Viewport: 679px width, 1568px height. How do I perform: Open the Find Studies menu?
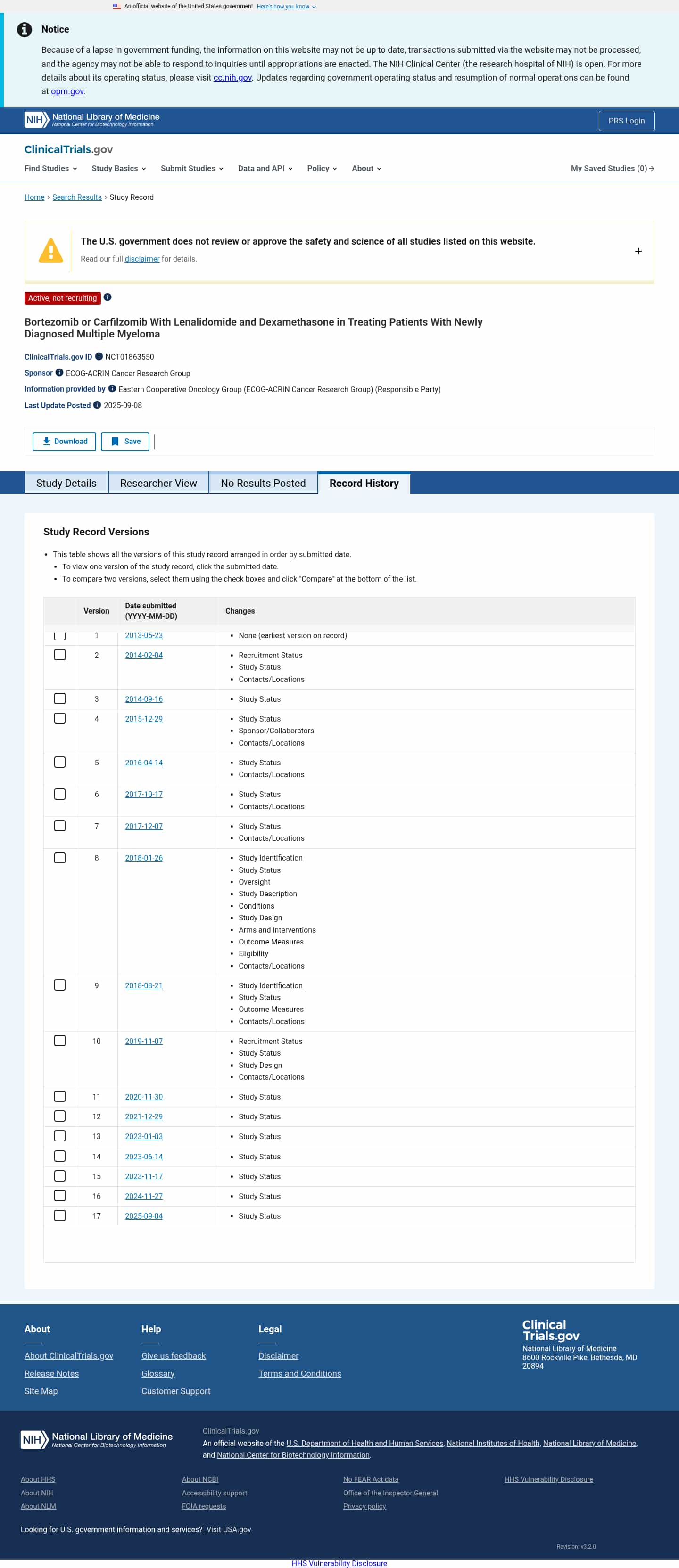pos(50,169)
